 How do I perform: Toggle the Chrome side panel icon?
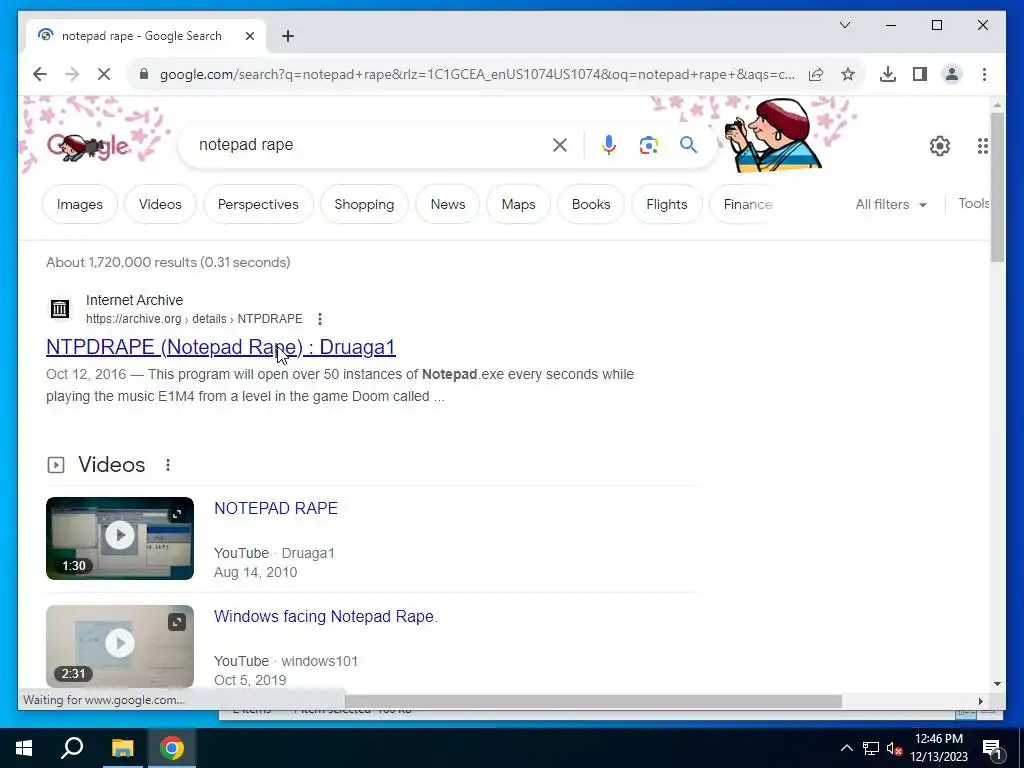(920, 74)
